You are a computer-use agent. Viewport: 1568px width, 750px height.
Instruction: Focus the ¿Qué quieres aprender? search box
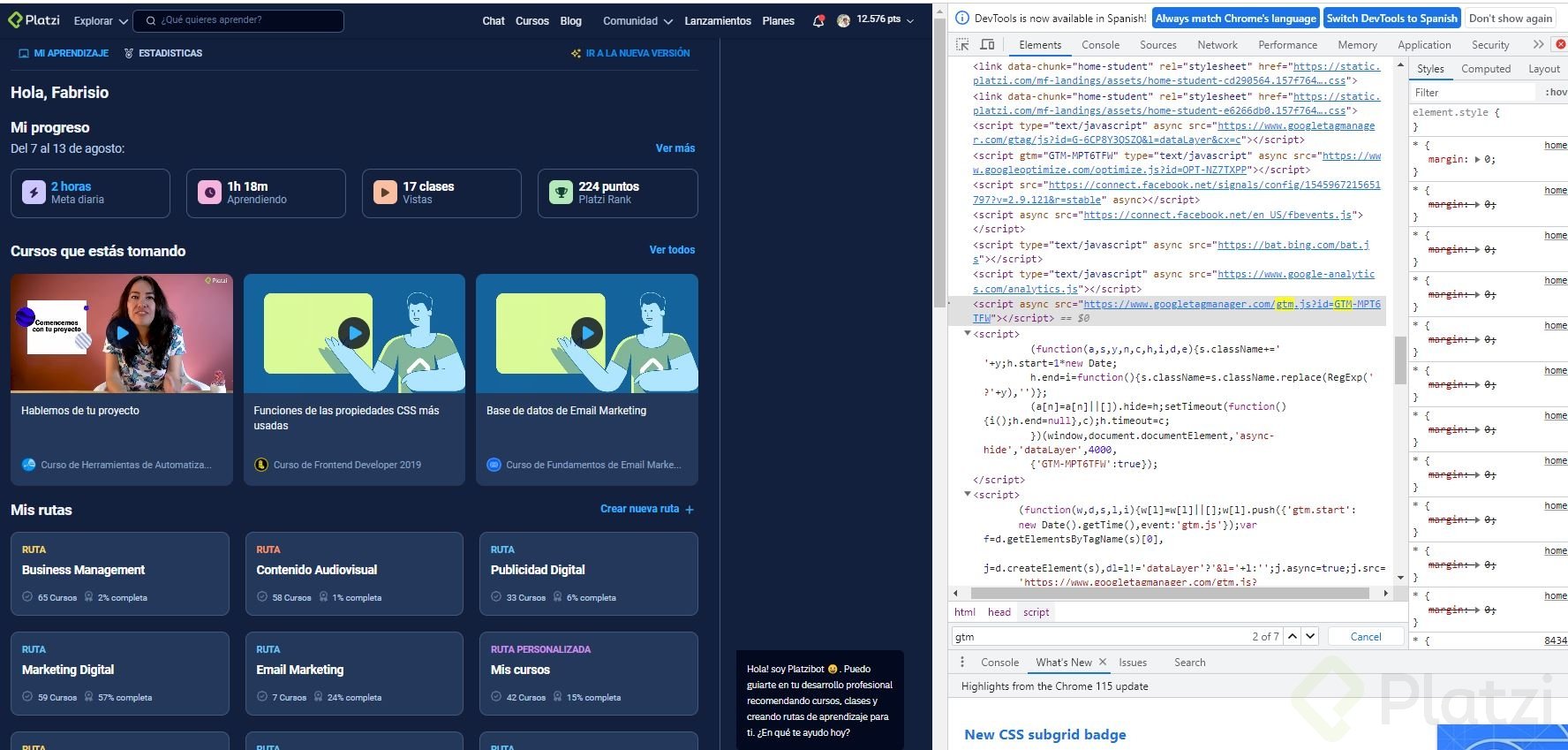[x=240, y=20]
